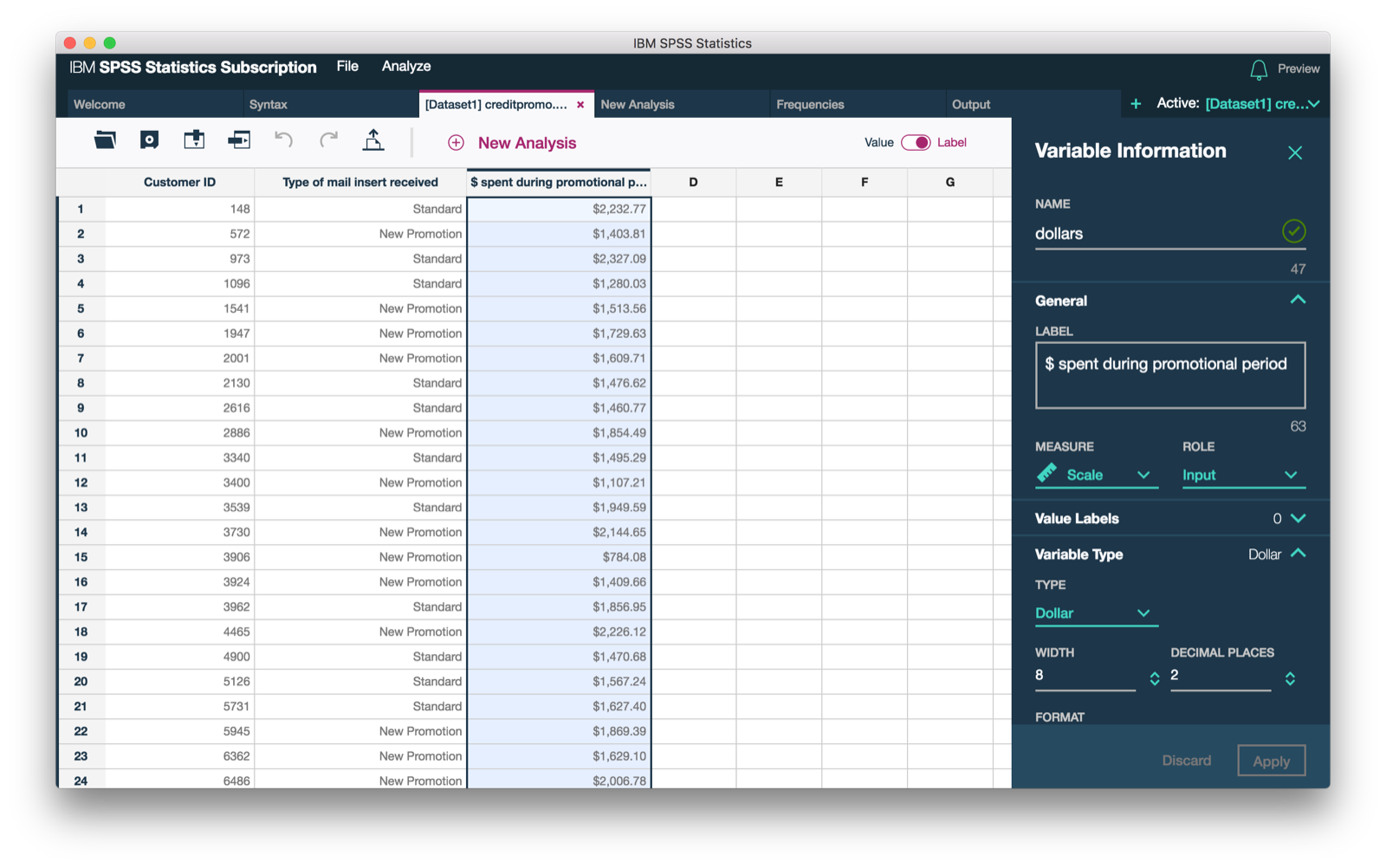Open the Type dropdown showing Dollar

1097,613
